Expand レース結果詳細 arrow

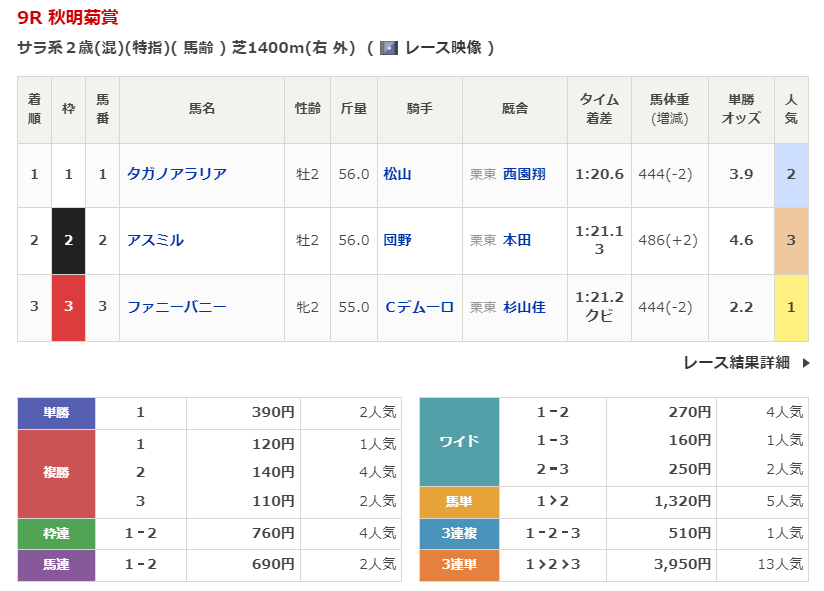pyautogui.click(x=806, y=363)
